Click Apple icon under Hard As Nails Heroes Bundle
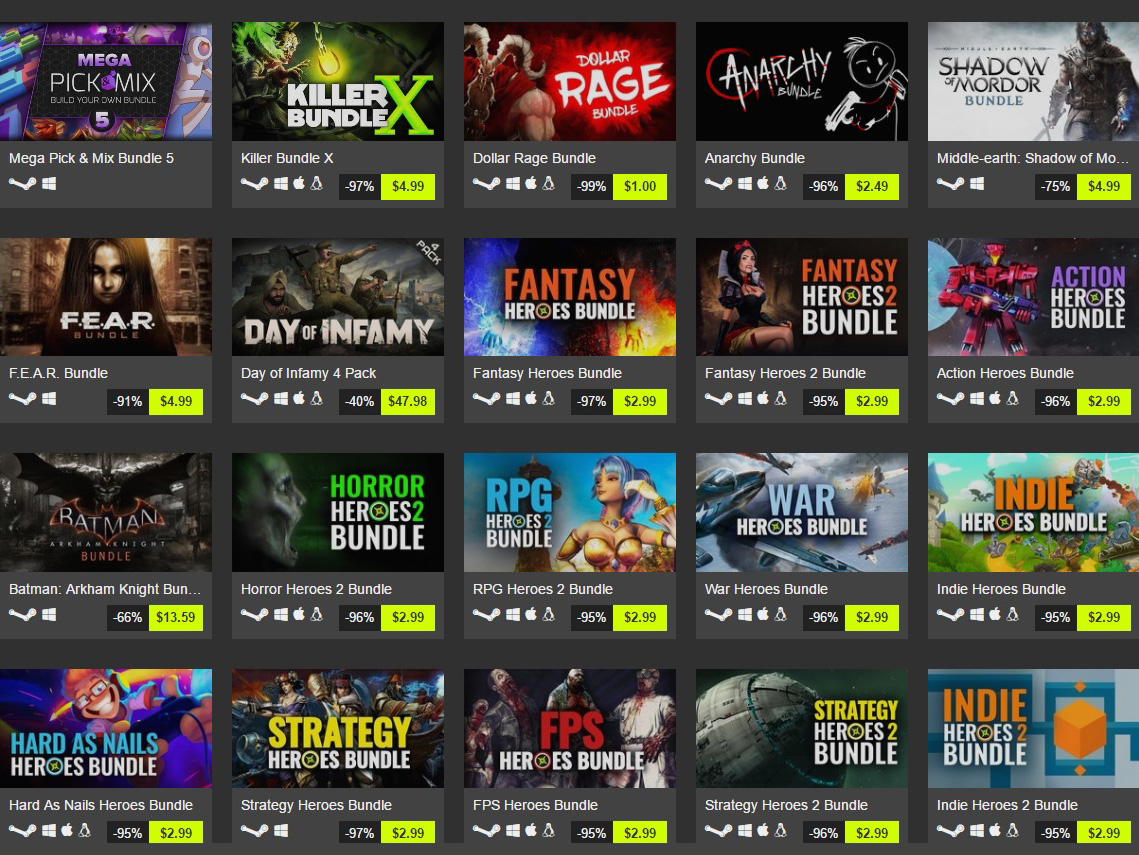Viewport: 1139px width, 855px height. click(x=67, y=830)
